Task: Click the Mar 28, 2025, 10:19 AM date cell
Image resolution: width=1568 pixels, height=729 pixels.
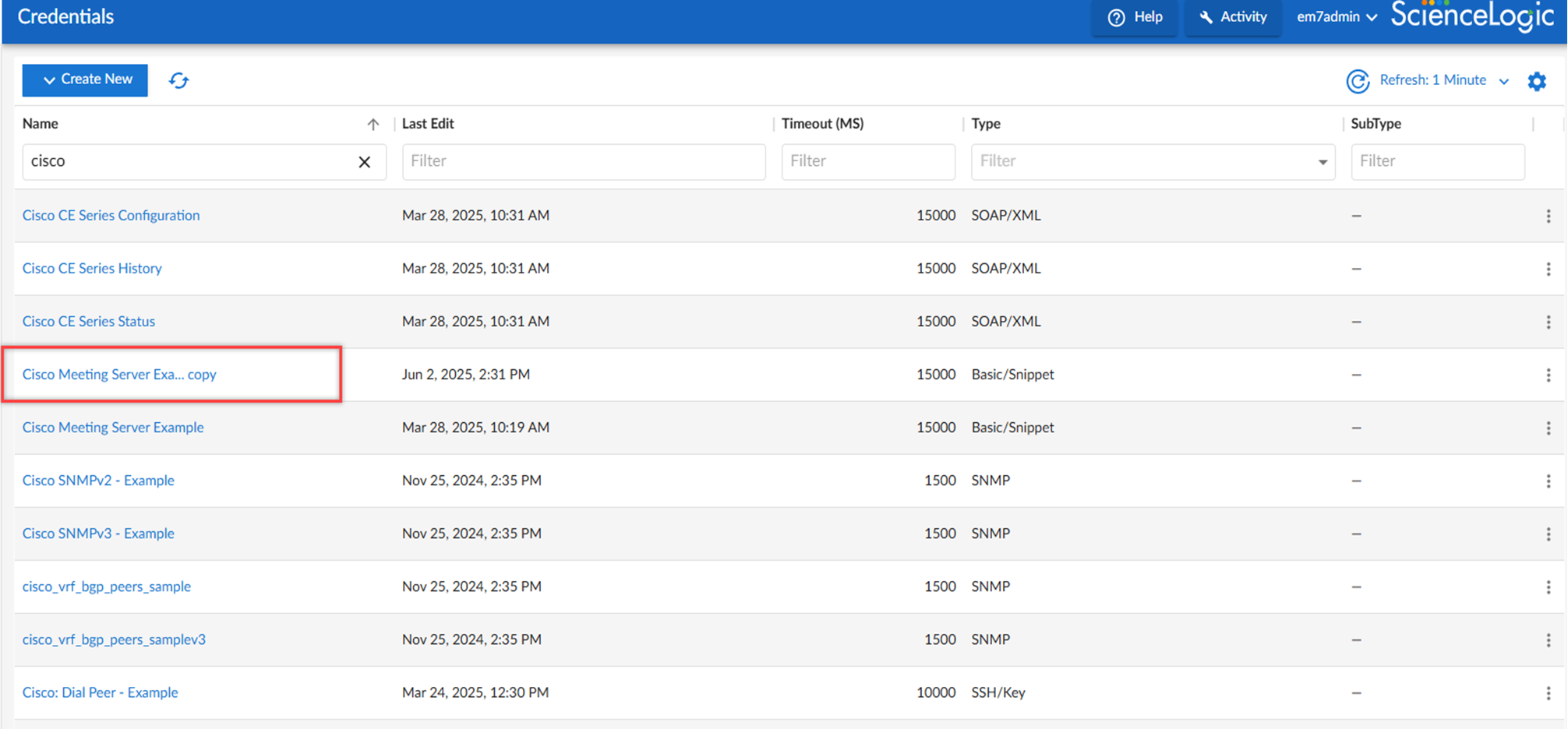Action: coord(475,427)
